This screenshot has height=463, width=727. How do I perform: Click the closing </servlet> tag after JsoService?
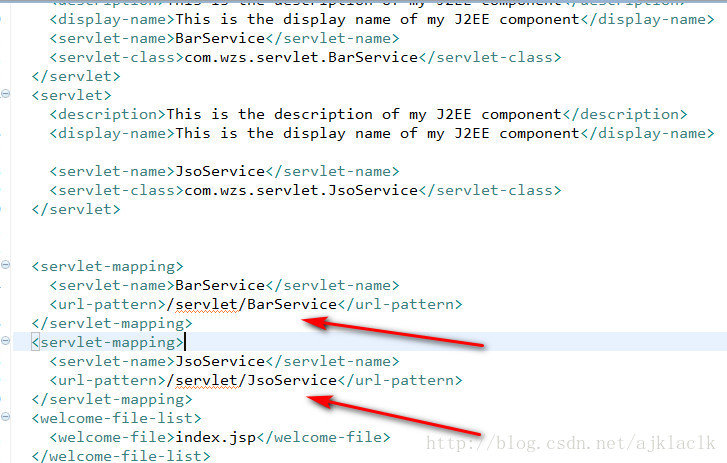pos(76,209)
